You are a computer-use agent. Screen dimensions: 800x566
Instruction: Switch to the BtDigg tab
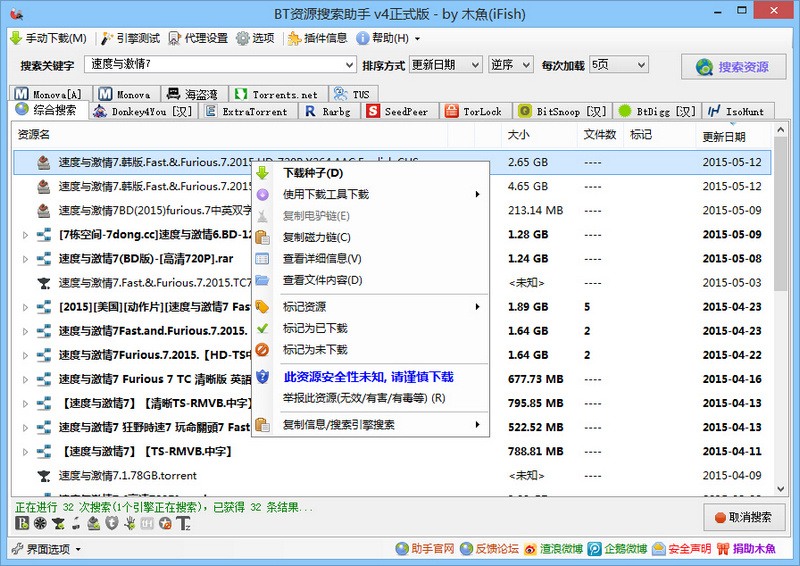657,111
